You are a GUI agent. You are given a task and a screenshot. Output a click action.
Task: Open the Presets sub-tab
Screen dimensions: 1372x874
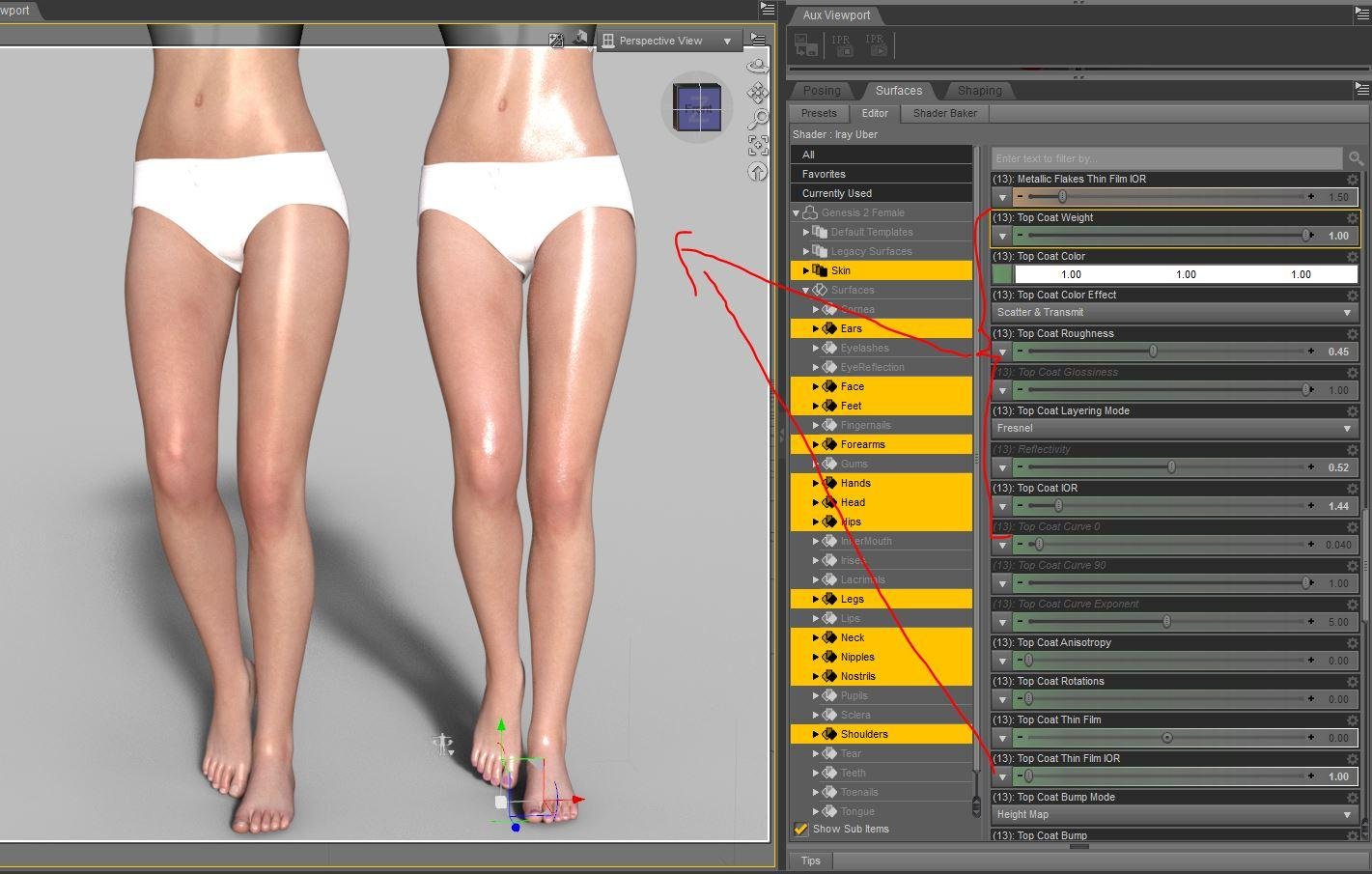(819, 113)
